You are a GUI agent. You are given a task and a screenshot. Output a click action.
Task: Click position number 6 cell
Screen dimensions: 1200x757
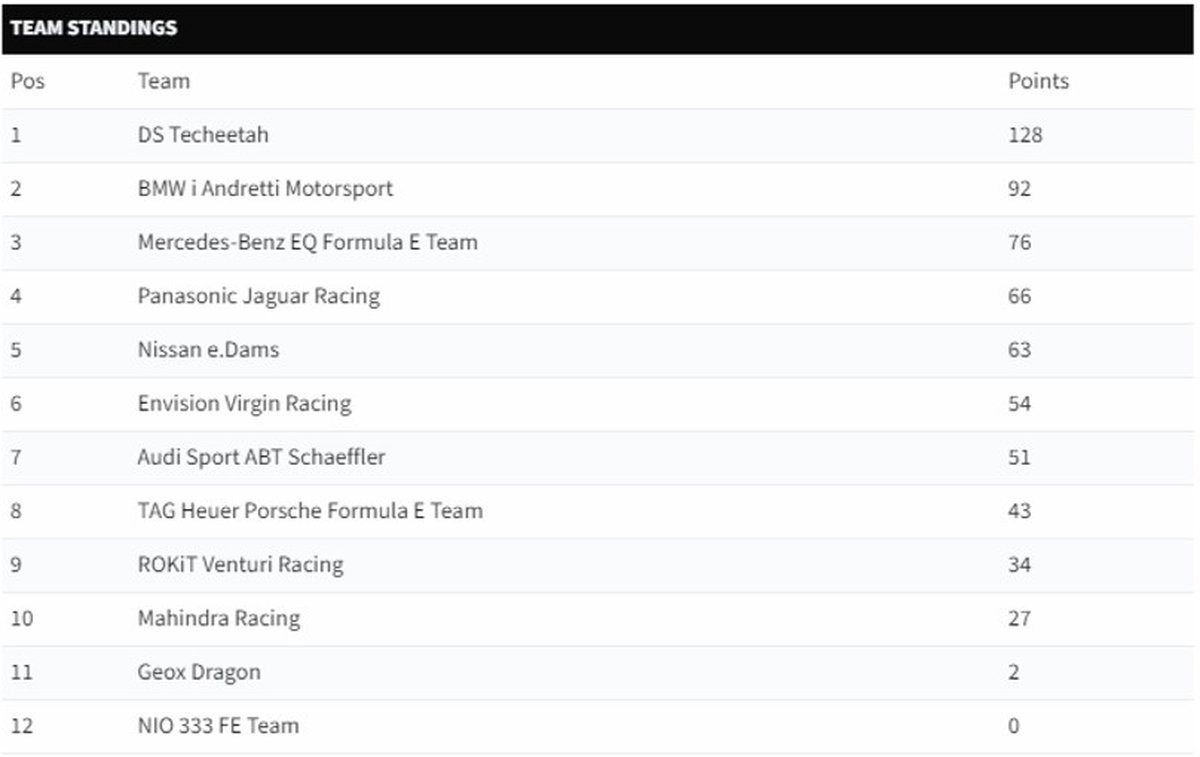16,404
